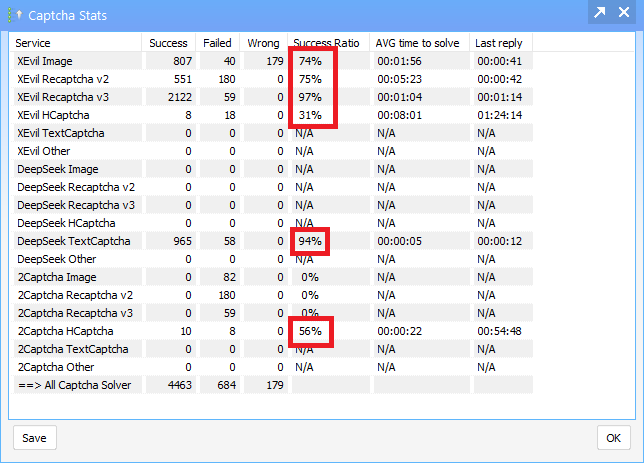Select the XEvil TextCaptcha row
Image resolution: width=644 pixels, height=463 pixels.
[x=273, y=133]
